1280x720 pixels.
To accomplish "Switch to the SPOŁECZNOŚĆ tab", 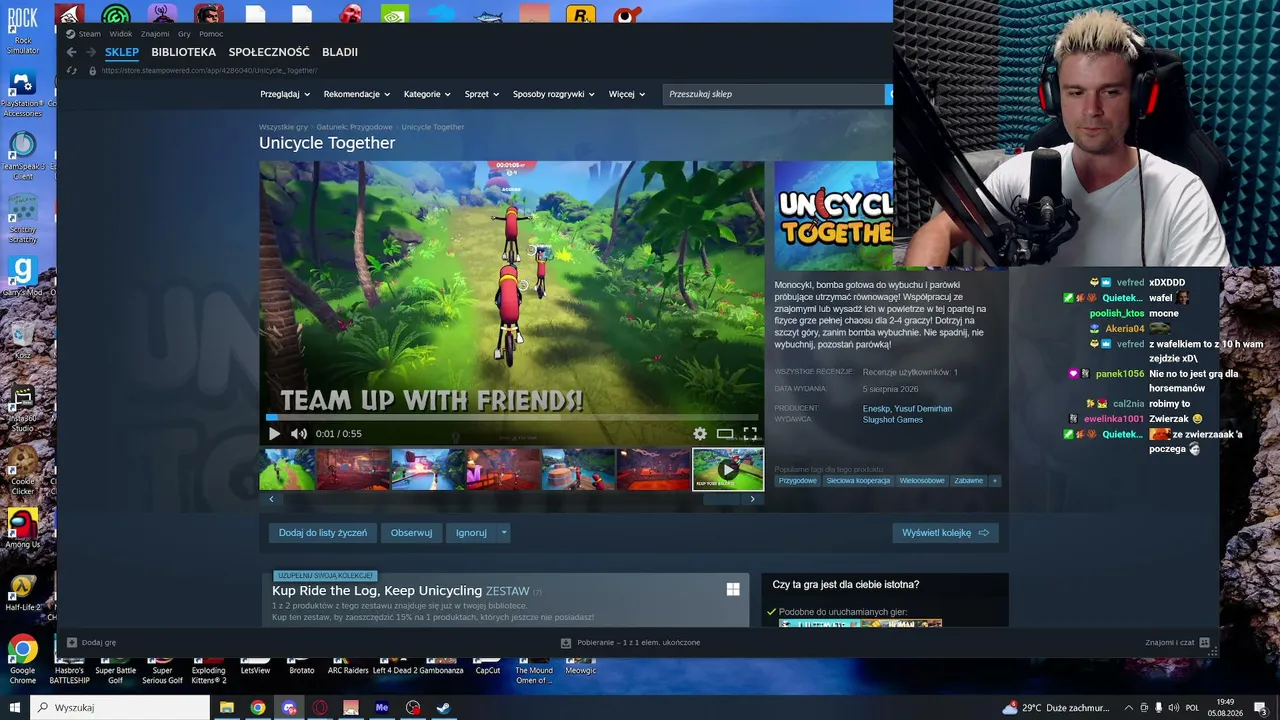I will 269,52.
